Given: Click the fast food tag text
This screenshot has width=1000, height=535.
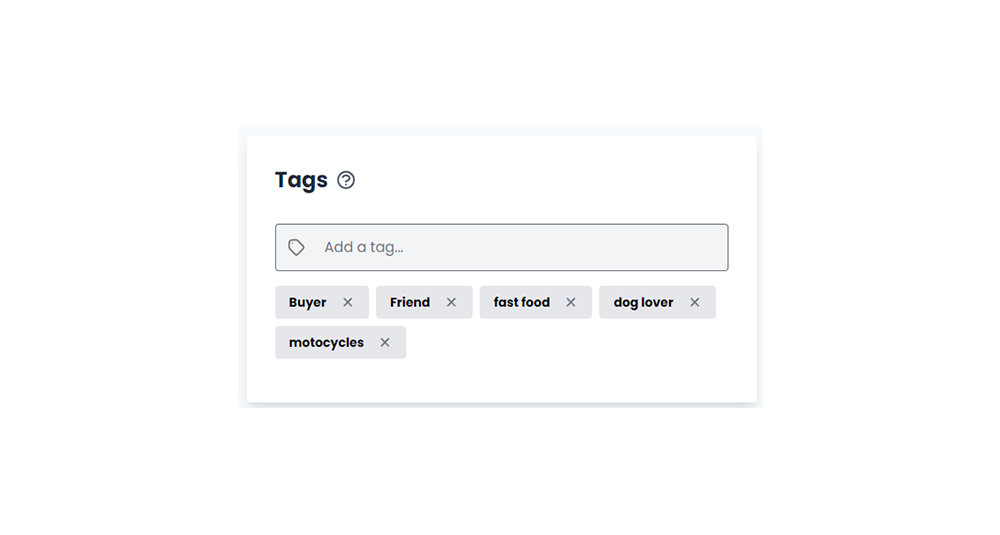Looking at the screenshot, I should (x=522, y=302).
